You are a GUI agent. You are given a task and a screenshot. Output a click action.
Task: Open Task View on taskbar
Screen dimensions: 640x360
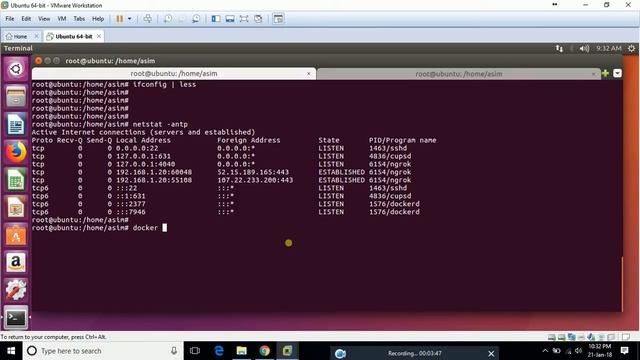[x=195, y=351]
